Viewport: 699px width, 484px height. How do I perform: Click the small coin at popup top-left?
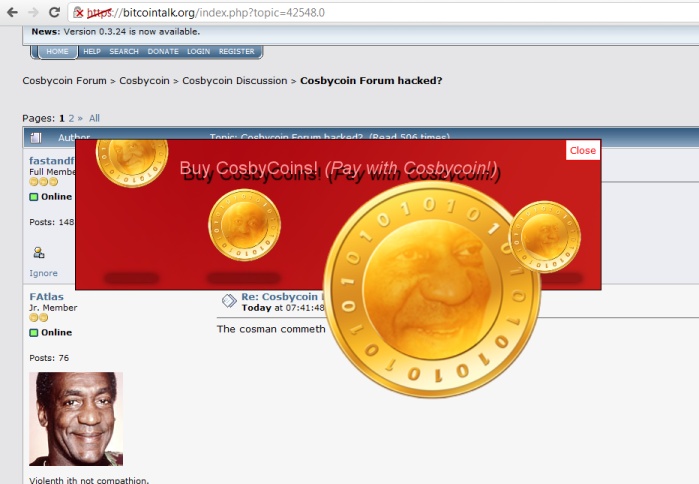tap(132, 162)
